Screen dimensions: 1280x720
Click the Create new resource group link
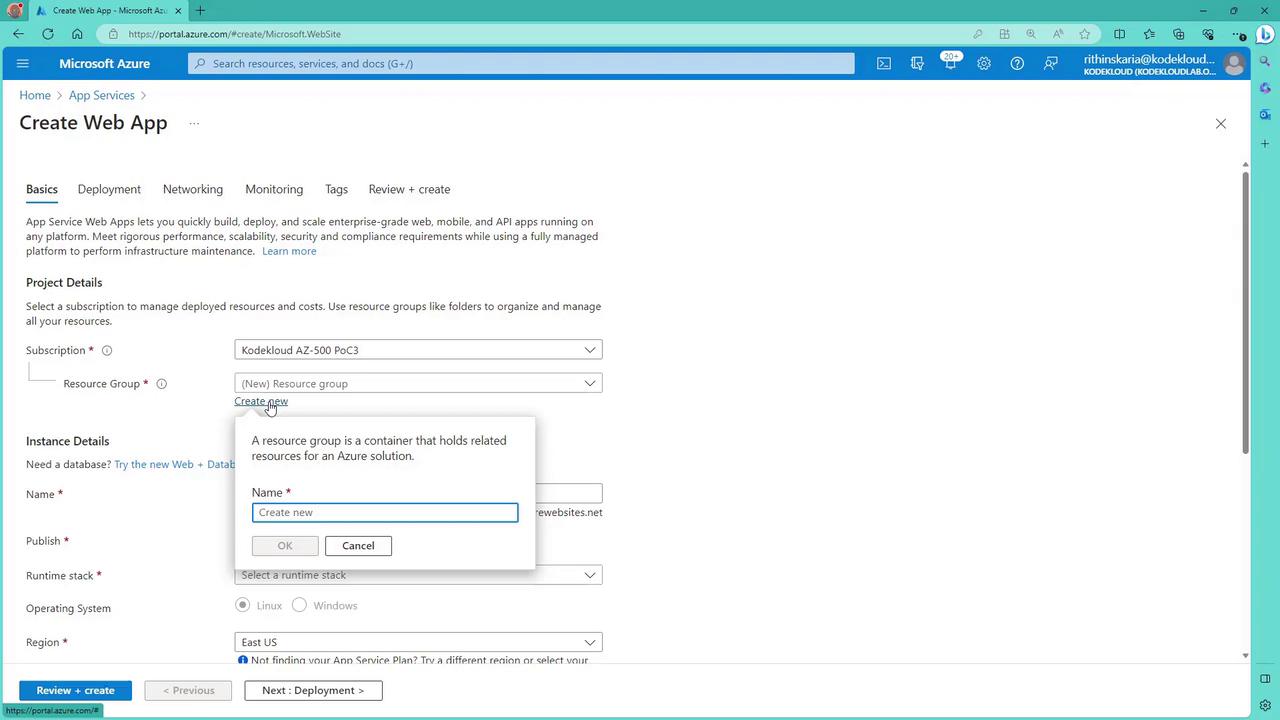(x=261, y=401)
